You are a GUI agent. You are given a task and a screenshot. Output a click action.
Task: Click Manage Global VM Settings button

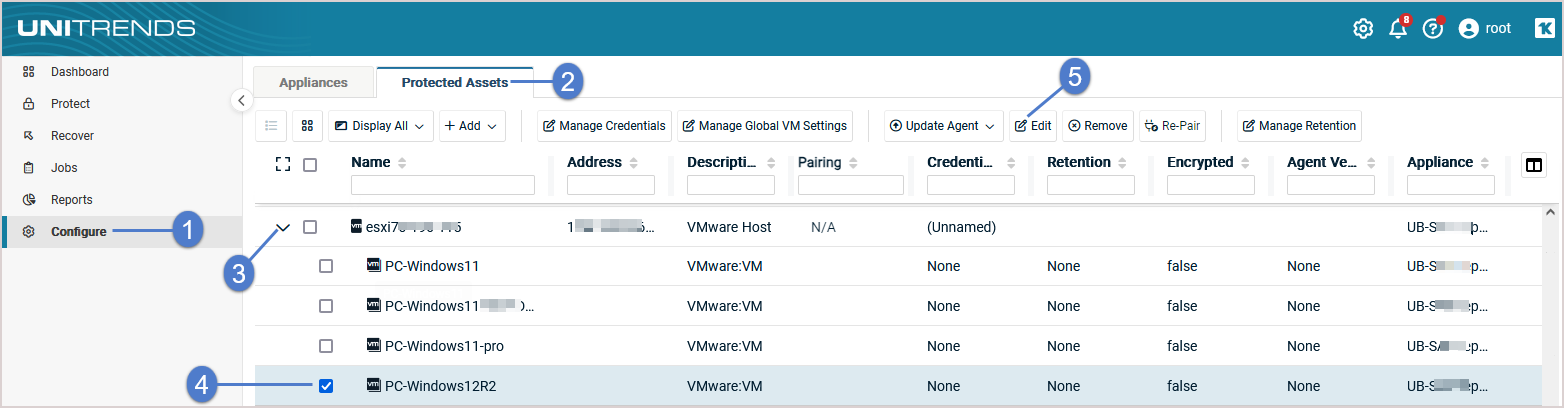point(765,126)
